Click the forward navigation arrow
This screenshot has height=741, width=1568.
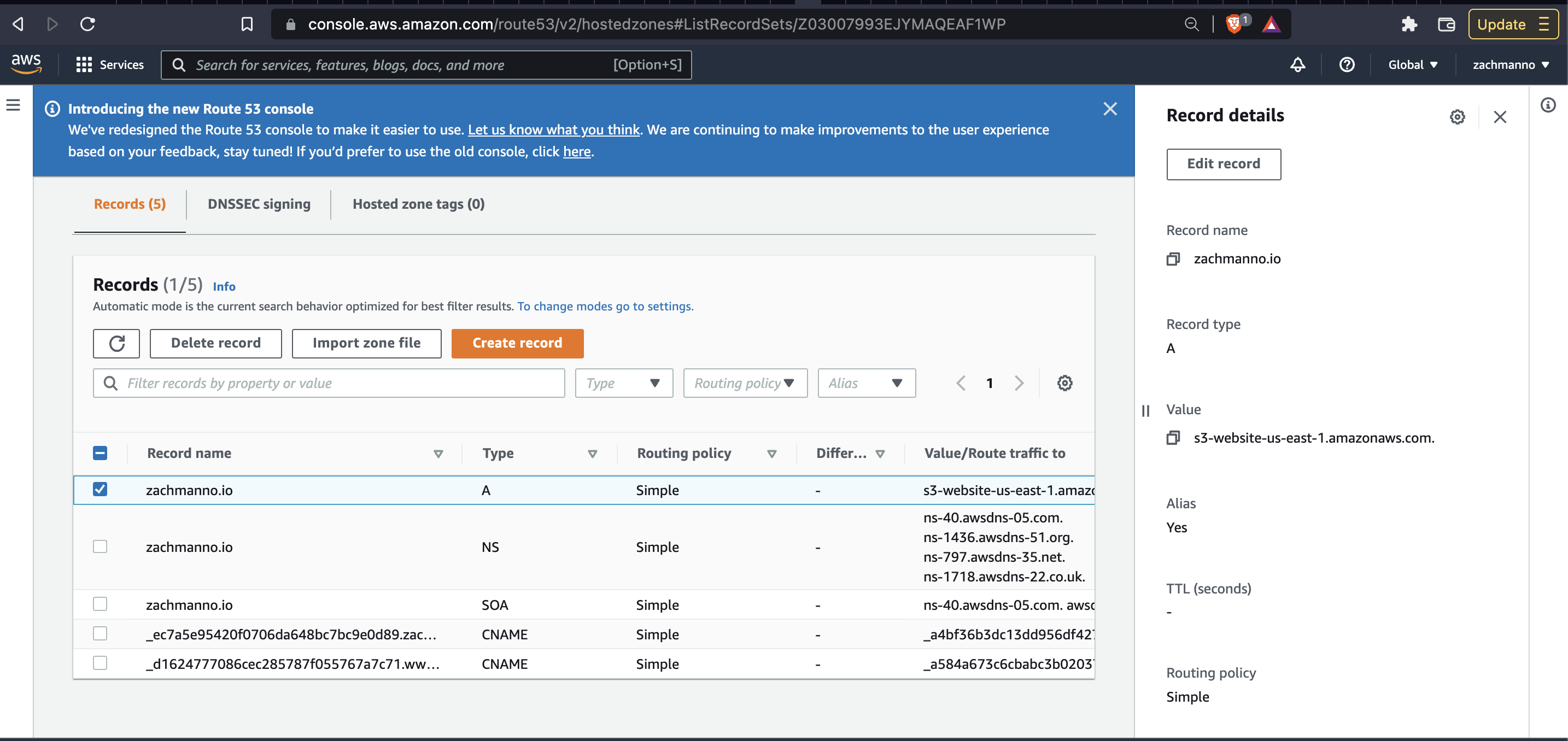pos(52,25)
